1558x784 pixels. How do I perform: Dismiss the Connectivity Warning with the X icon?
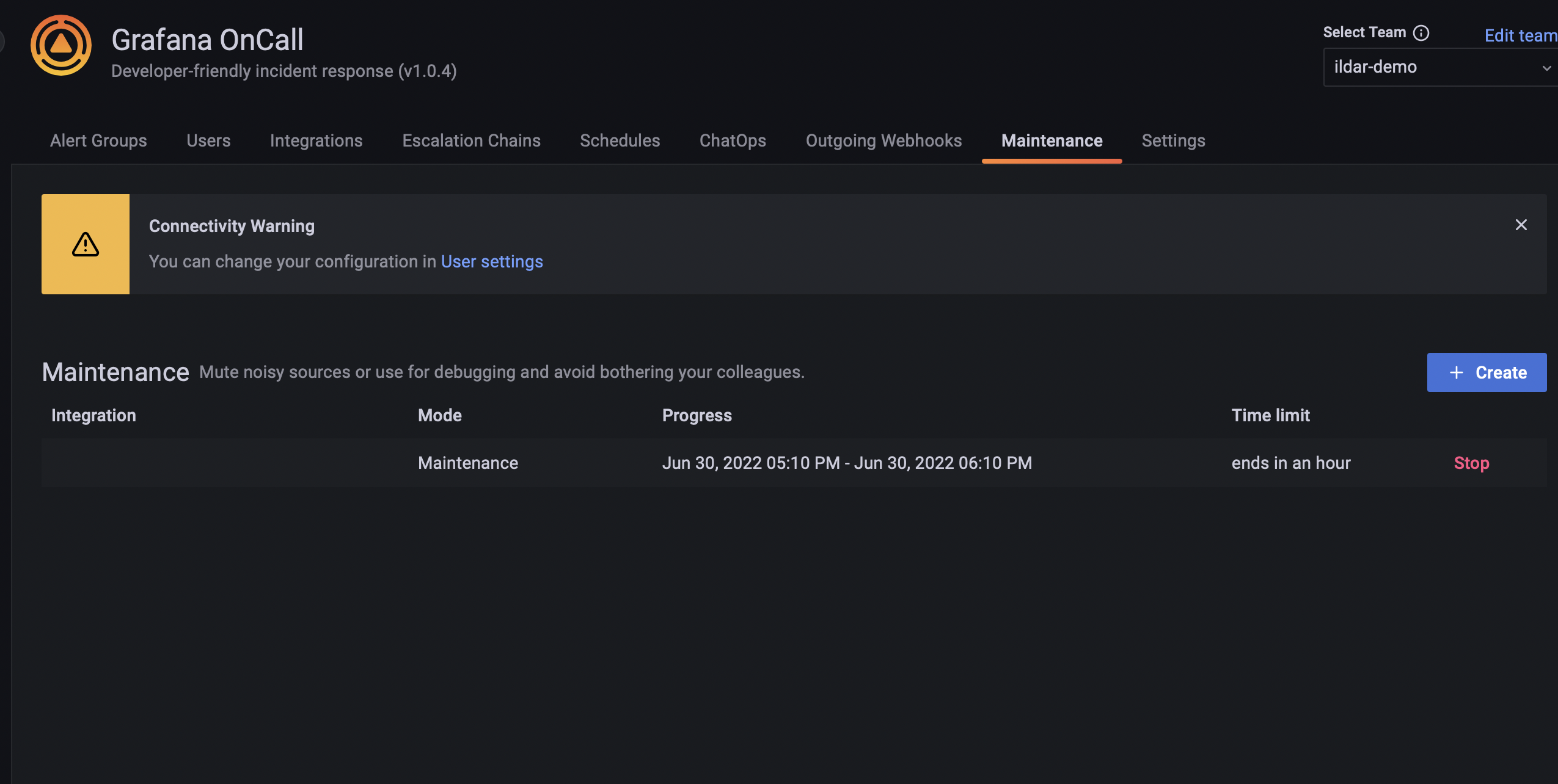pyautogui.click(x=1521, y=225)
